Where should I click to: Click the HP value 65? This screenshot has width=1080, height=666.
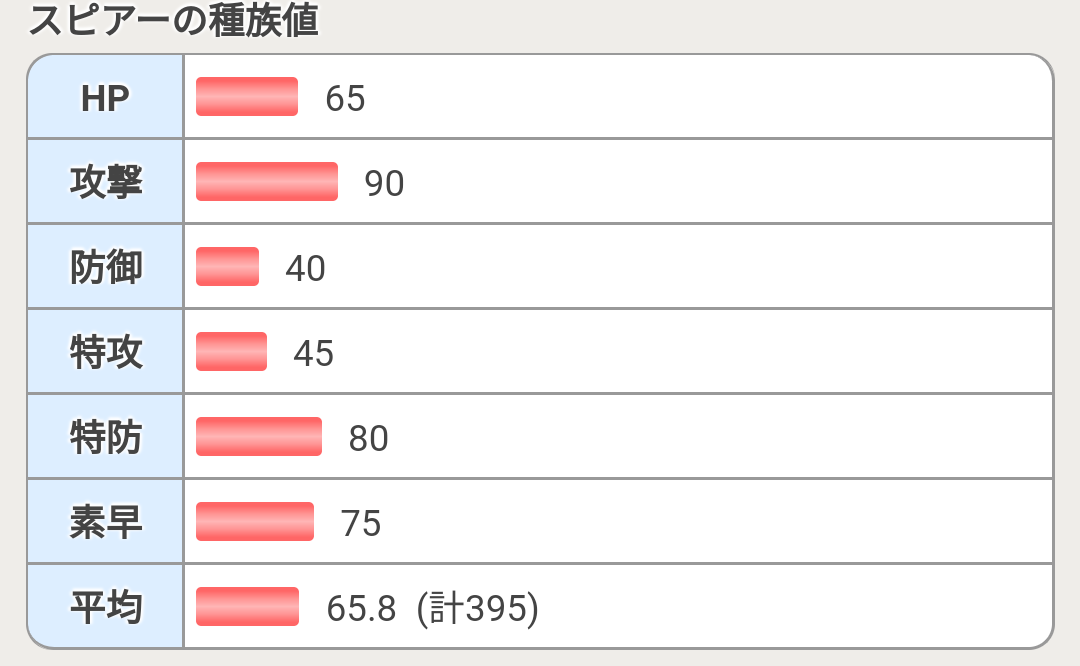pos(345,99)
